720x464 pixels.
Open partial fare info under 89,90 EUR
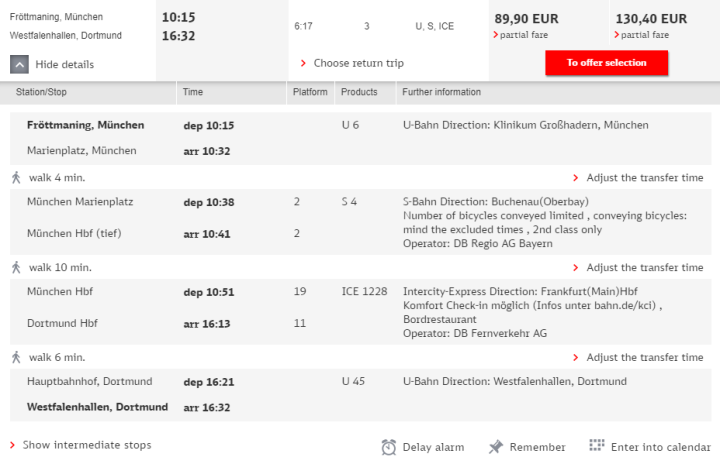[523, 35]
